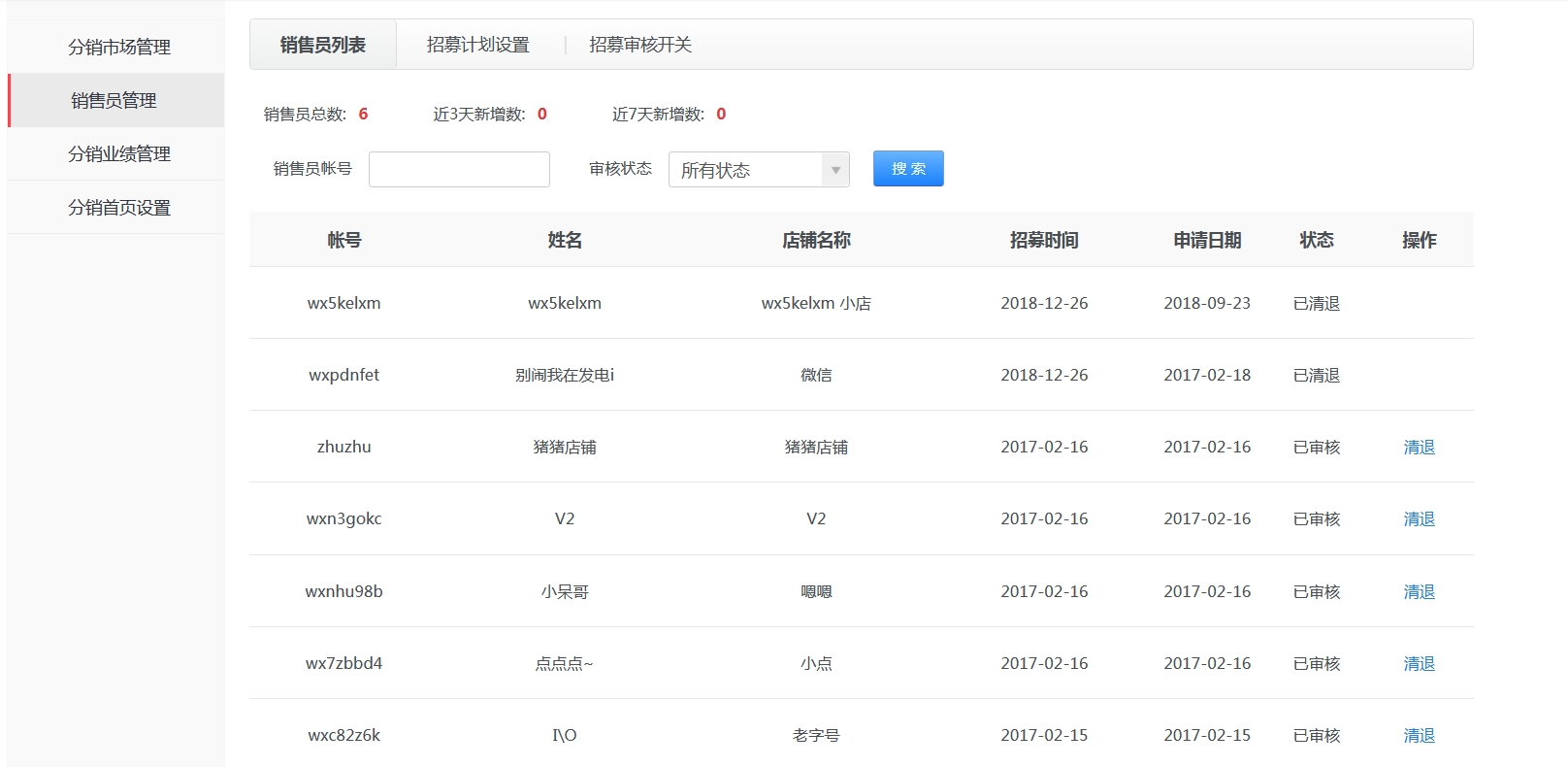Click the 姓名 column header
Screen dimensions: 1568x767
(x=565, y=240)
